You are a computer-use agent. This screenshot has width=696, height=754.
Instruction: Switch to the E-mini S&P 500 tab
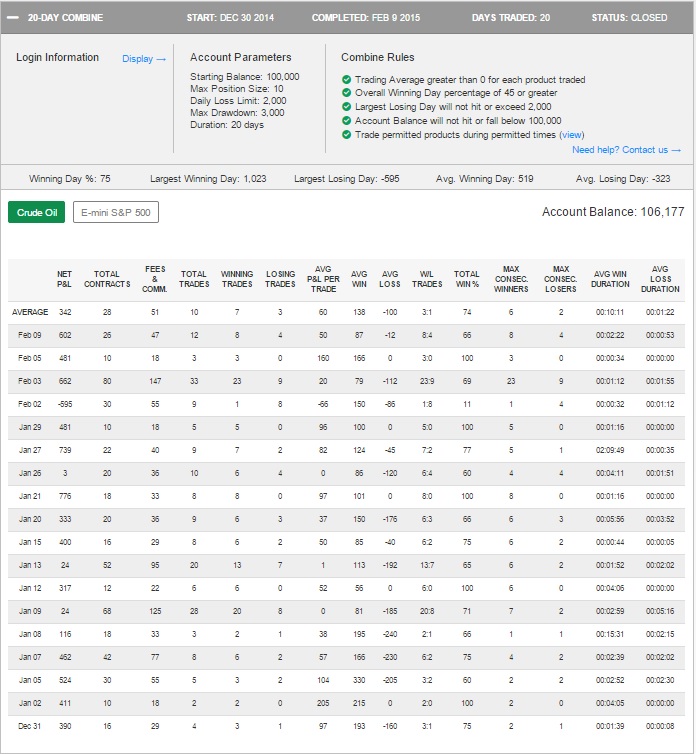(x=116, y=212)
